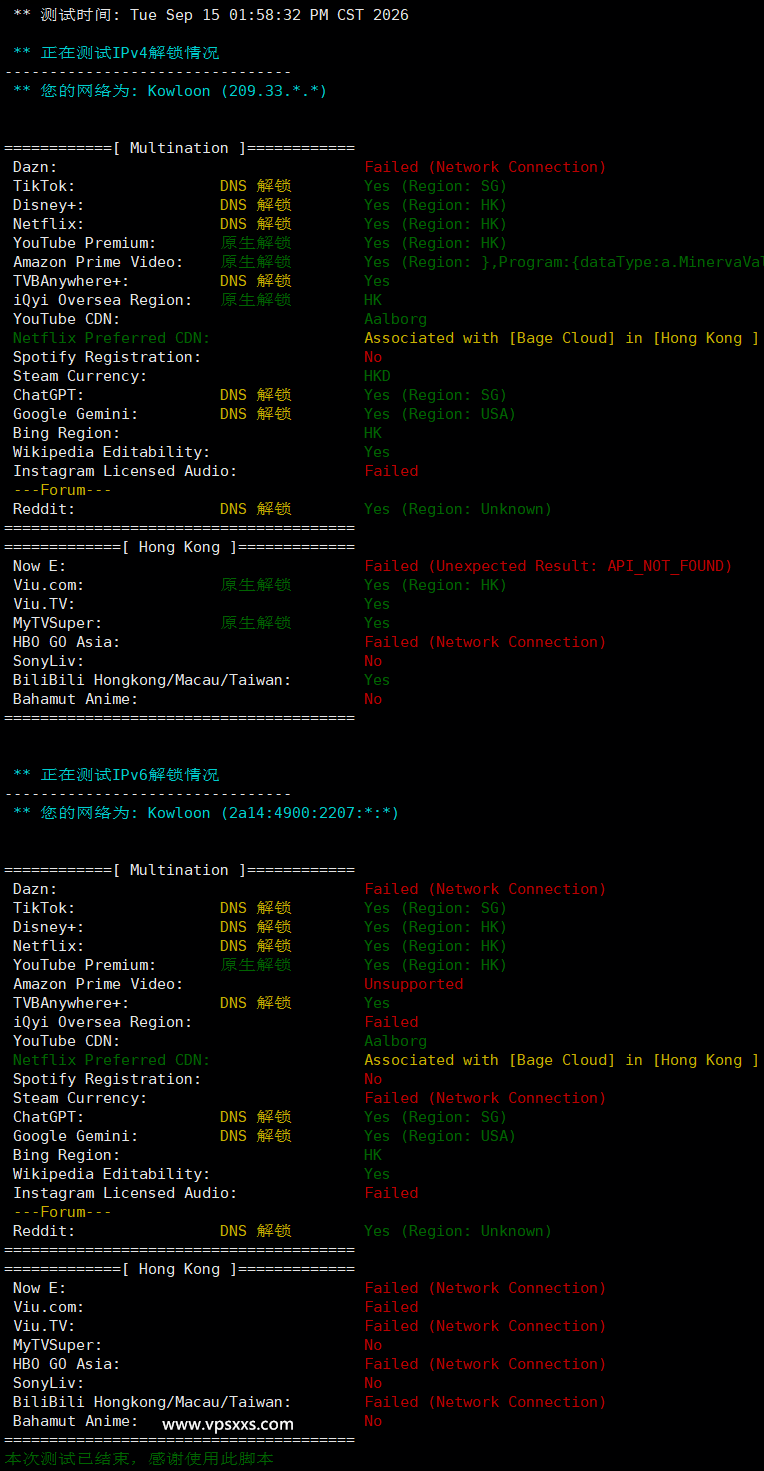Click 'Associated with [Bage Cloud]' text in IPv6 section
This screenshot has height=1471, width=764.
(x=490, y=1060)
